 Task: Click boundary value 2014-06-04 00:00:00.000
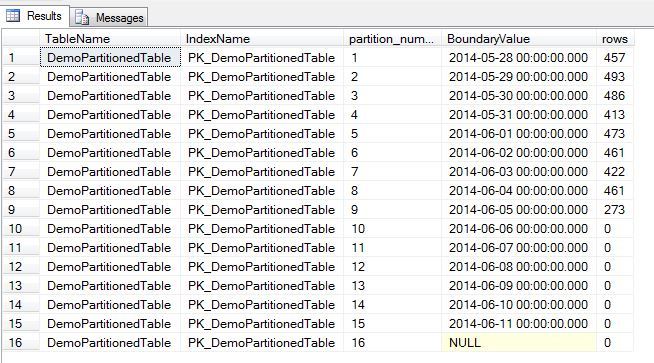[x=519, y=191]
